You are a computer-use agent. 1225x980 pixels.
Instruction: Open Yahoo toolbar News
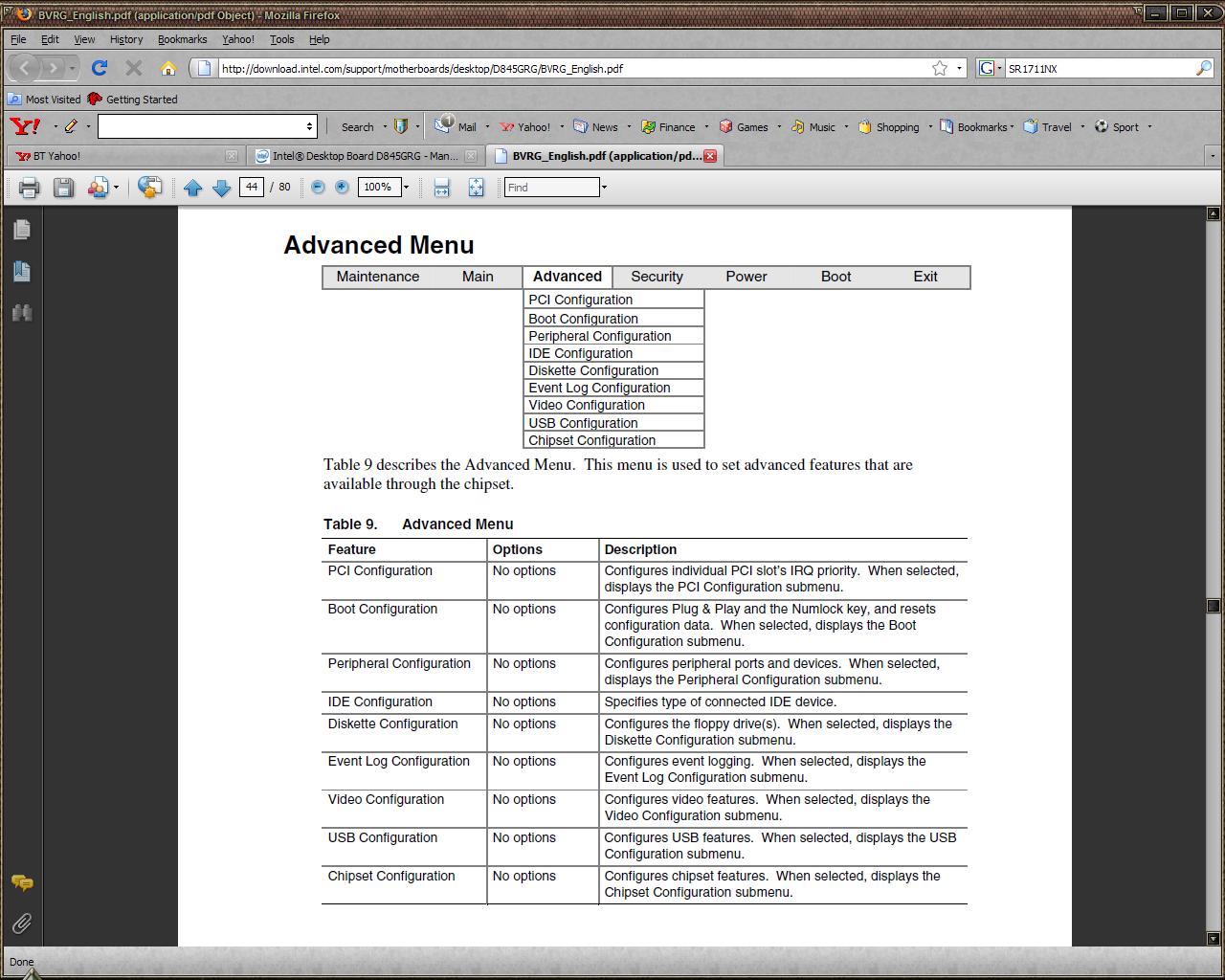(x=595, y=126)
